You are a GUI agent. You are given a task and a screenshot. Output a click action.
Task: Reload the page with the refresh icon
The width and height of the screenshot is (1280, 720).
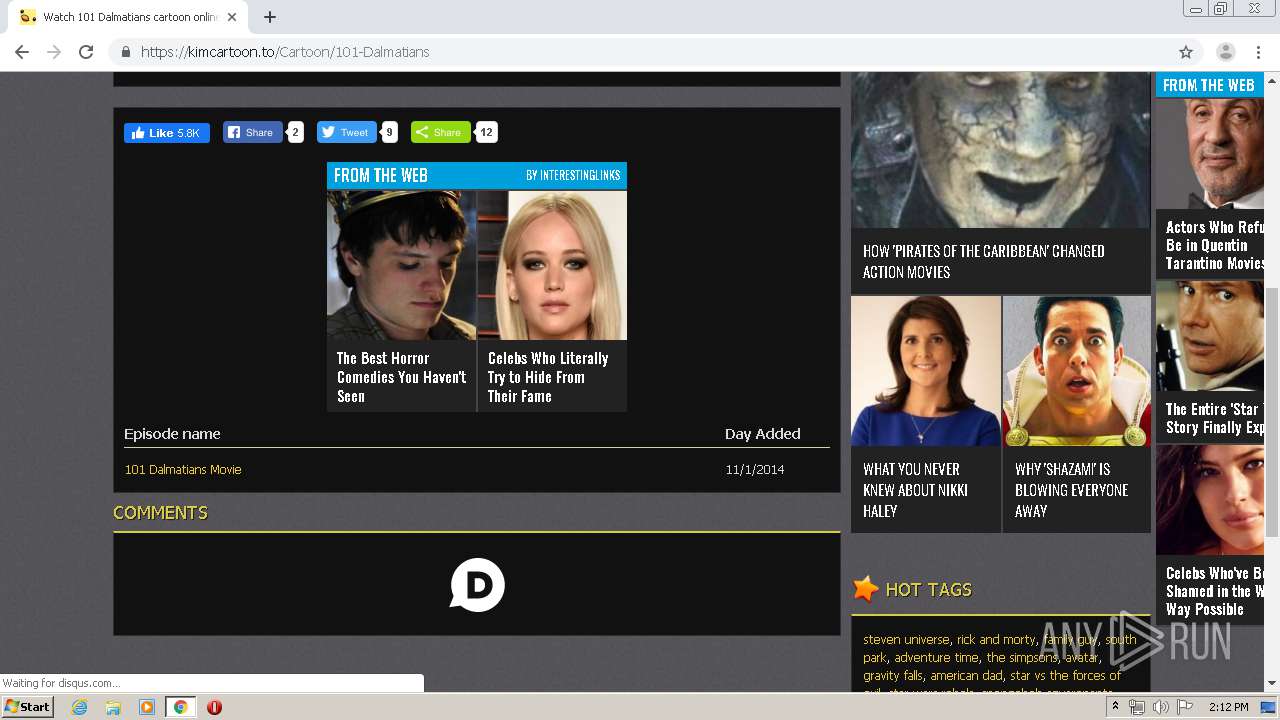pyautogui.click(x=86, y=52)
